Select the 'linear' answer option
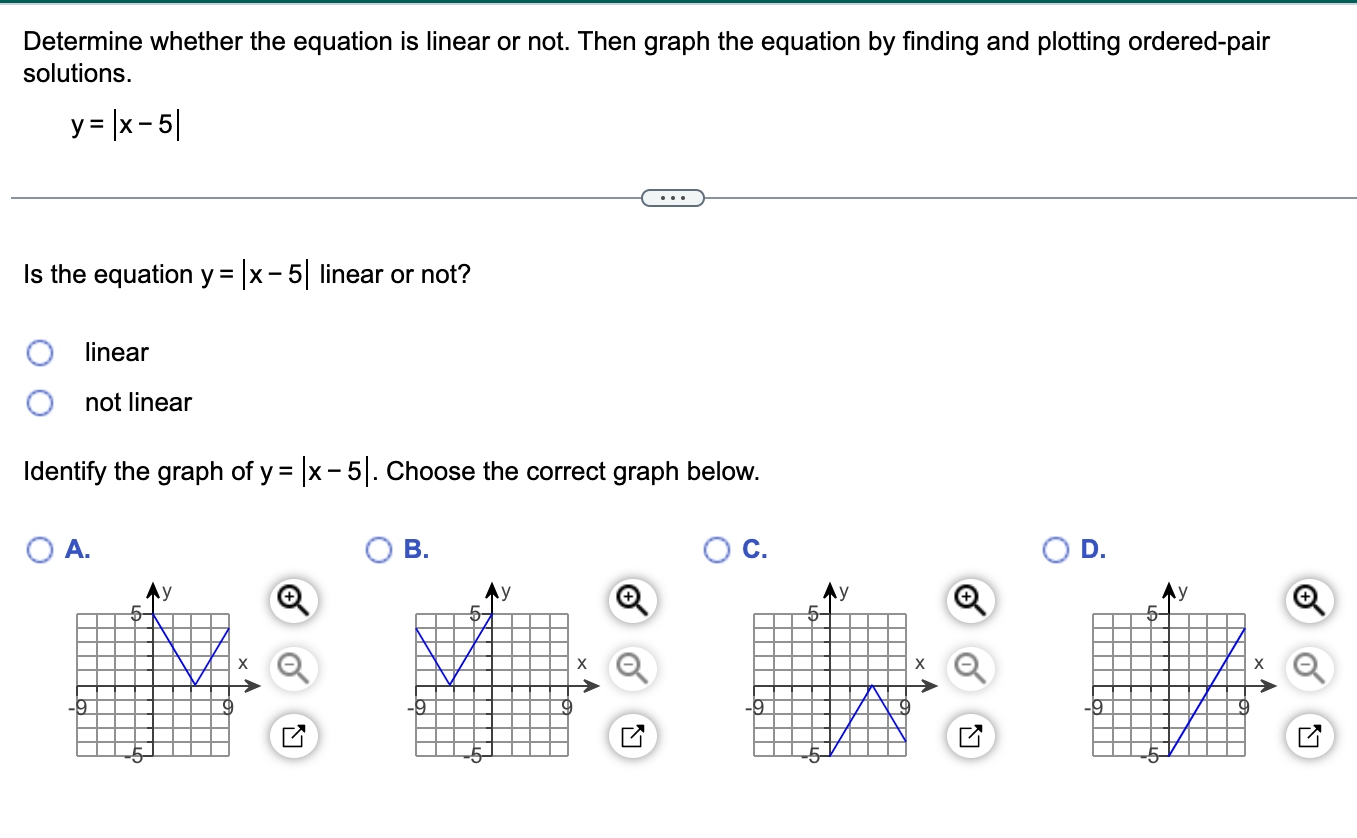Viewport: 1357px width, 838px height. (x=40, y=352)
